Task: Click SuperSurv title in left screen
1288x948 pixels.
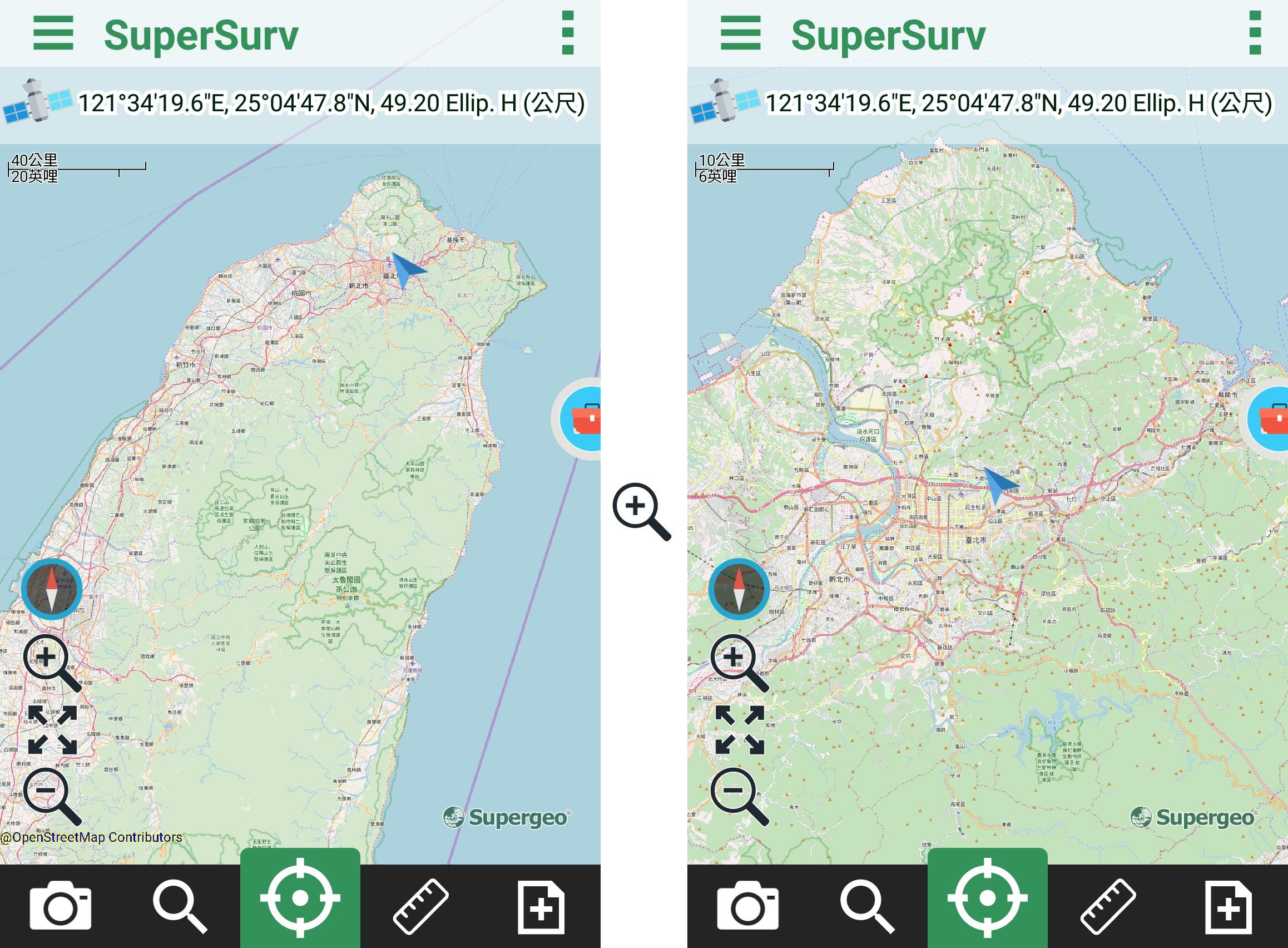Action: (201, 36)
